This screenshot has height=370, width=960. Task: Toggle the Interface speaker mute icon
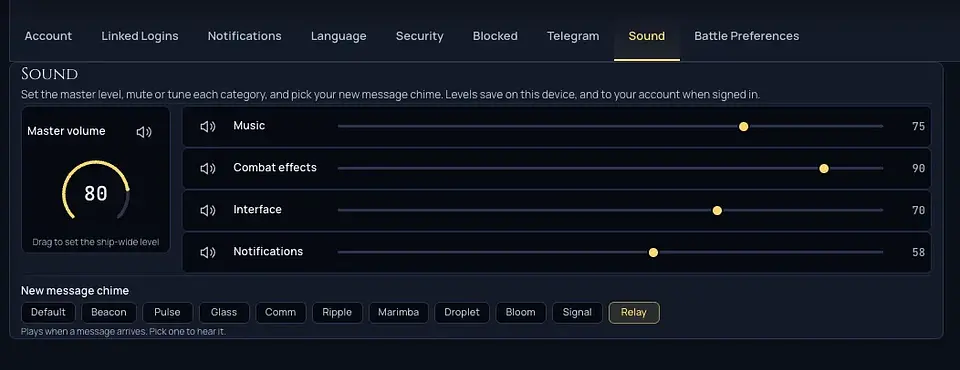point(208,210)
